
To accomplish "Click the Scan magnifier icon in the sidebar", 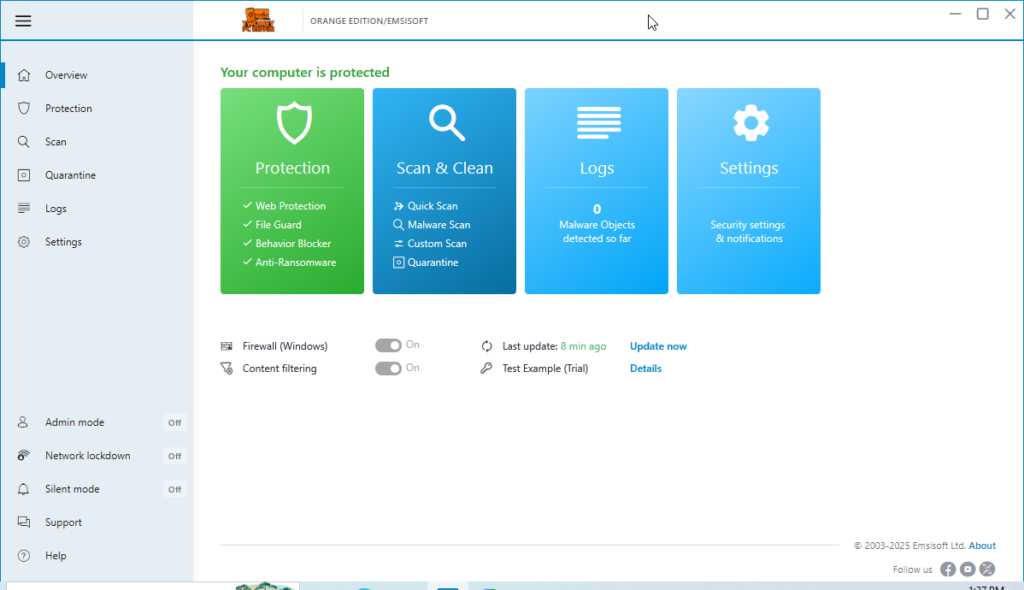I will tap(24, 142).
